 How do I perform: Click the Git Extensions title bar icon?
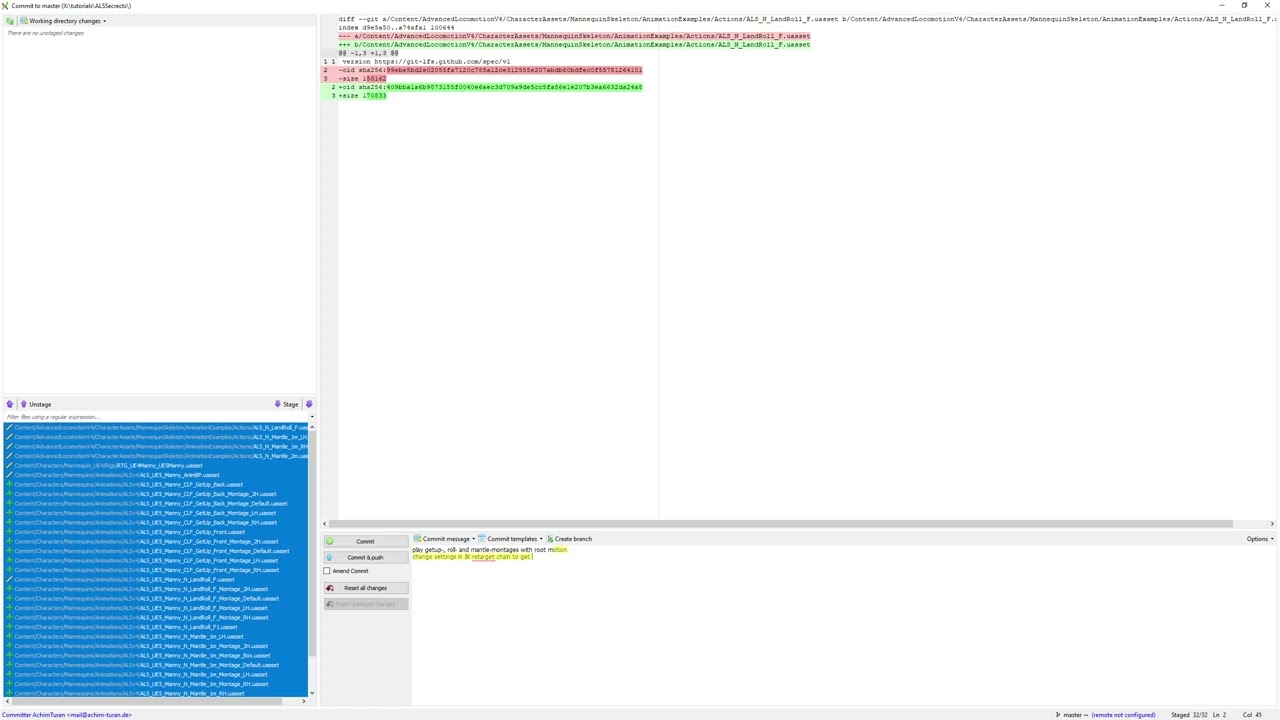click(x=5, y=5)
